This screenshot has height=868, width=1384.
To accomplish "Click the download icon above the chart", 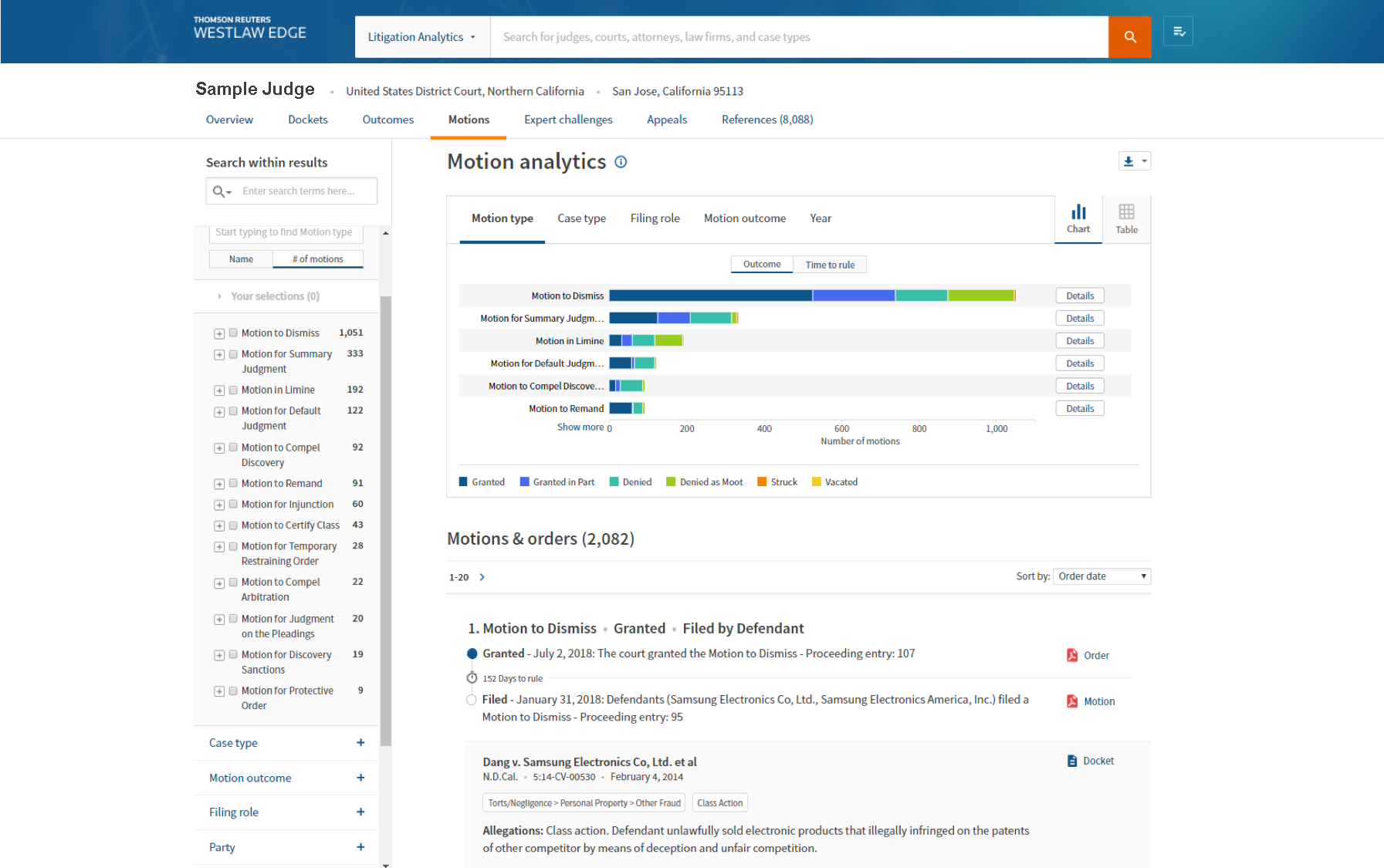I will [1129, 161].
